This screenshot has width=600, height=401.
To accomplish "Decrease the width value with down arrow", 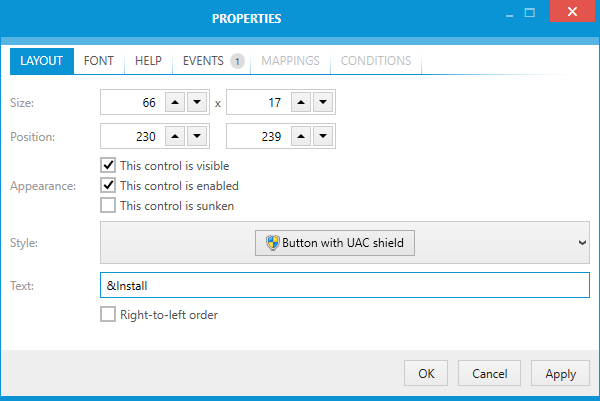I will (x=197, y=103).
